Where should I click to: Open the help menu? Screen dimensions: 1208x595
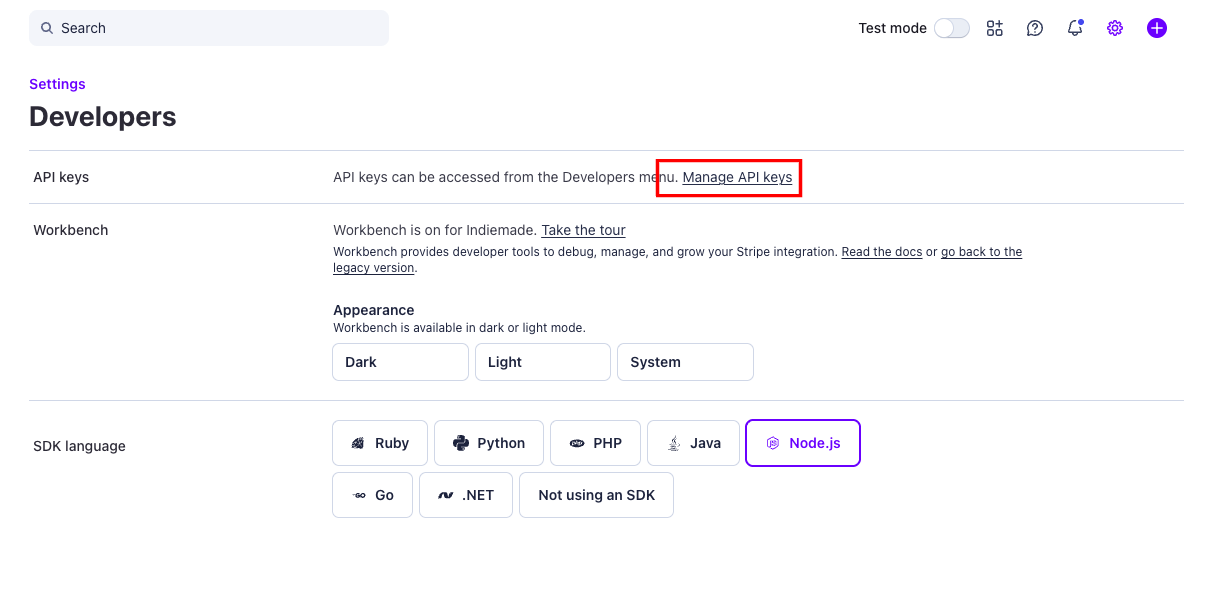[x=1034, y=28]
